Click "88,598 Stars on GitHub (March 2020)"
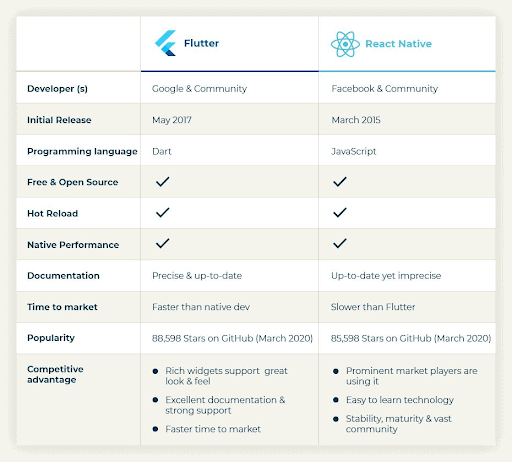Image resolution: width=512 pixels, height=462 pixels. point(232,338)
